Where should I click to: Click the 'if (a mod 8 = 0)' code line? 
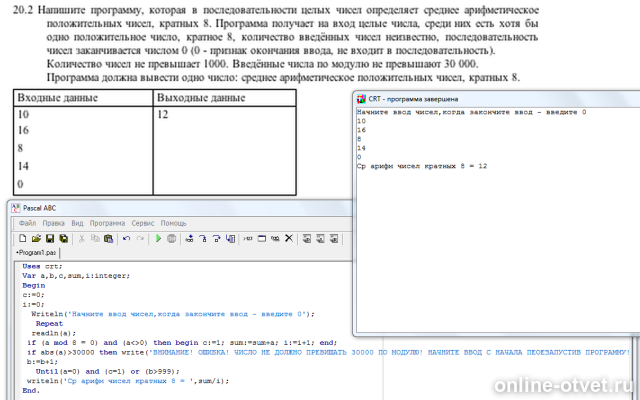(x=182, y=343)
